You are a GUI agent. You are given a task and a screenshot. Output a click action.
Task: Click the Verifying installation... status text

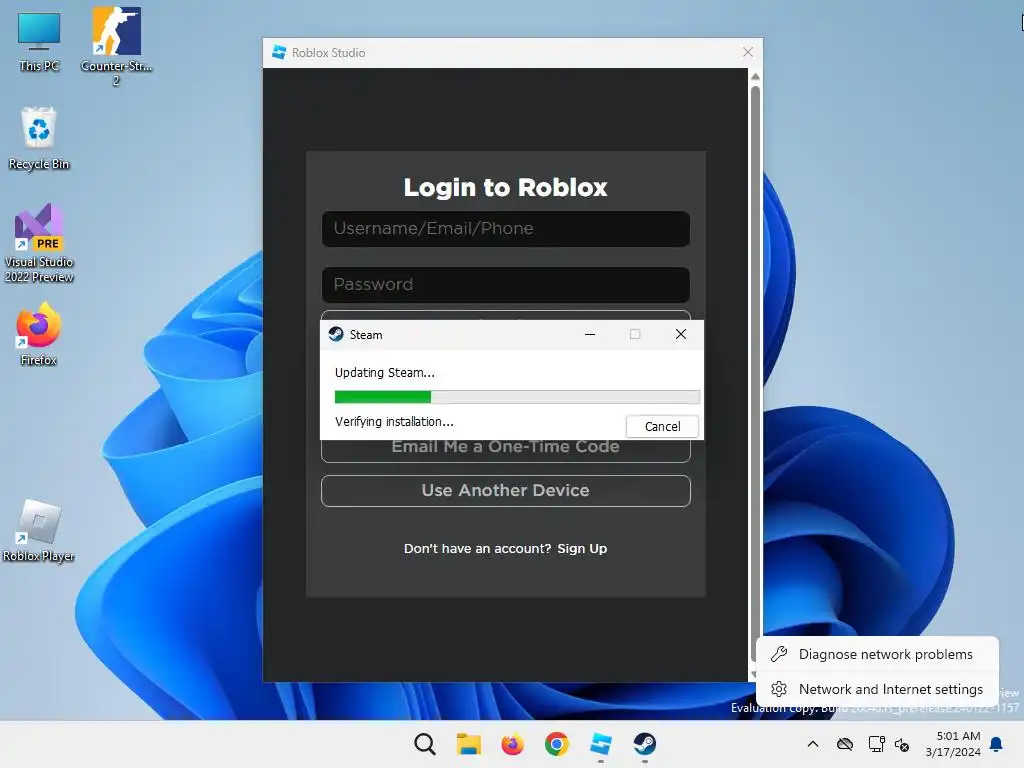394,421
